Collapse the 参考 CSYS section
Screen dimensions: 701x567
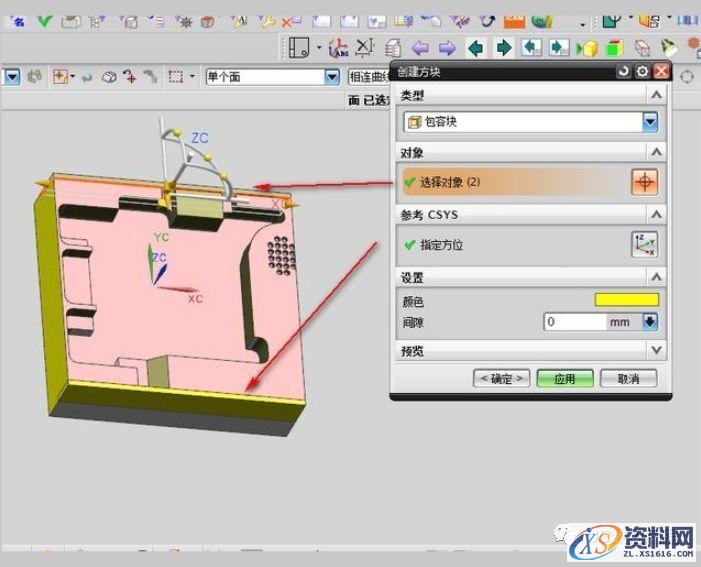[x=656, y=214]
